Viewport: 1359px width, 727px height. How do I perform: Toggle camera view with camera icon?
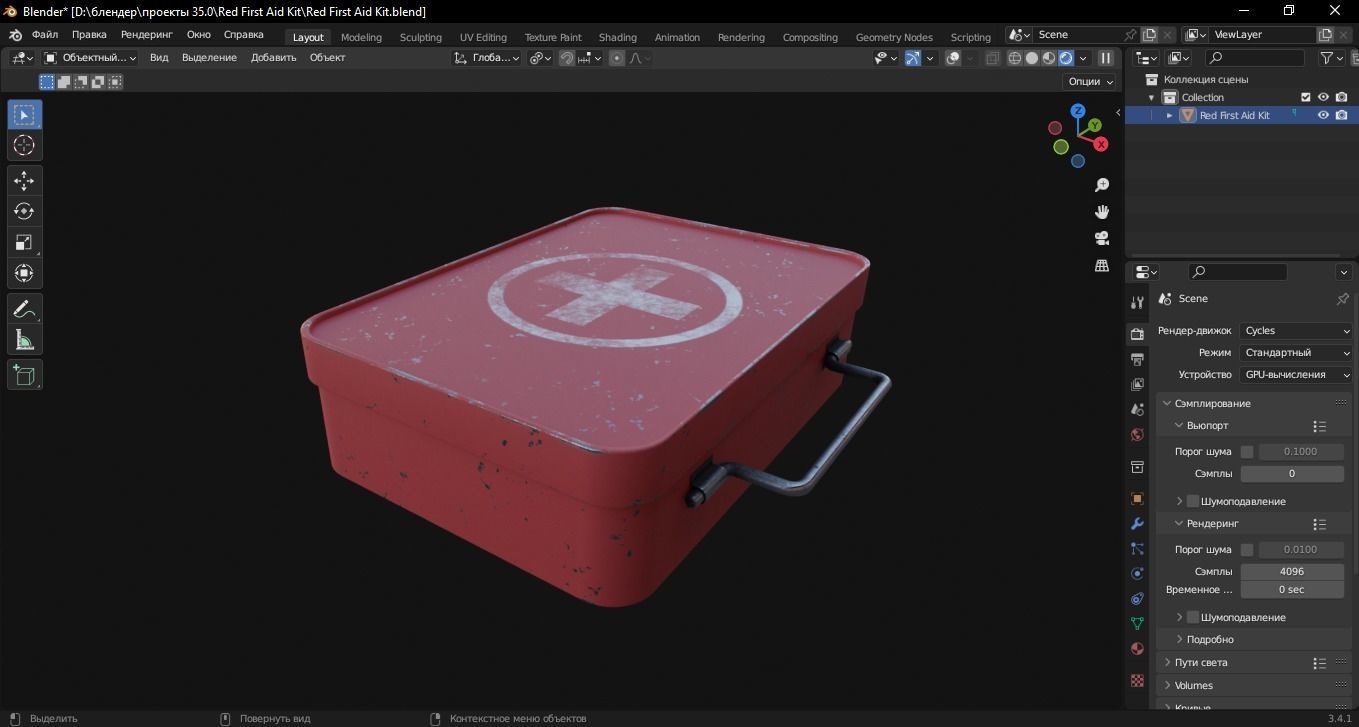click(1102, 238)
